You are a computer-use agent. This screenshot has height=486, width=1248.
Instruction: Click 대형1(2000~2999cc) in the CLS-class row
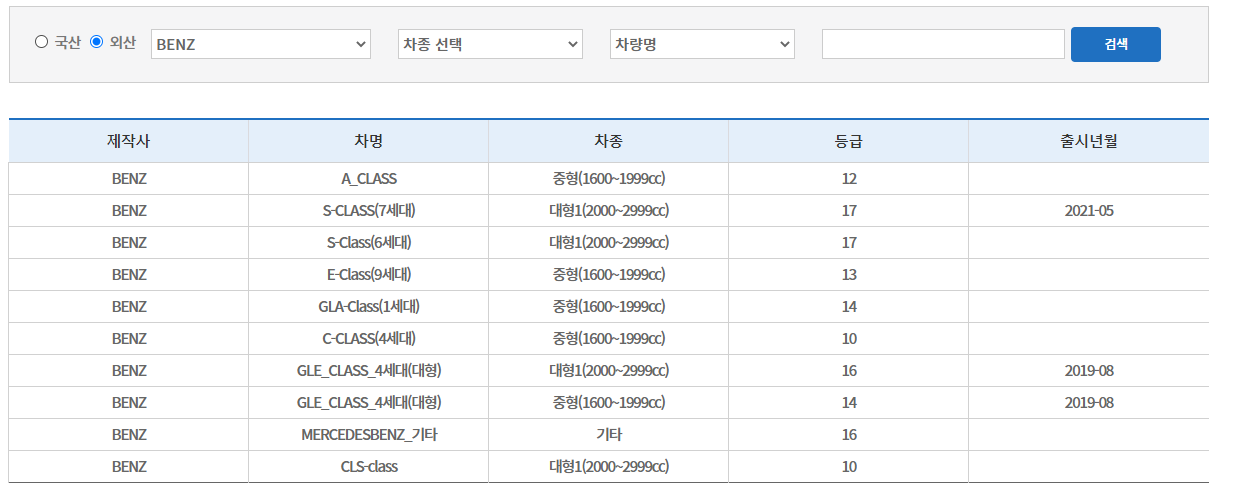click(x=609, y=467)
